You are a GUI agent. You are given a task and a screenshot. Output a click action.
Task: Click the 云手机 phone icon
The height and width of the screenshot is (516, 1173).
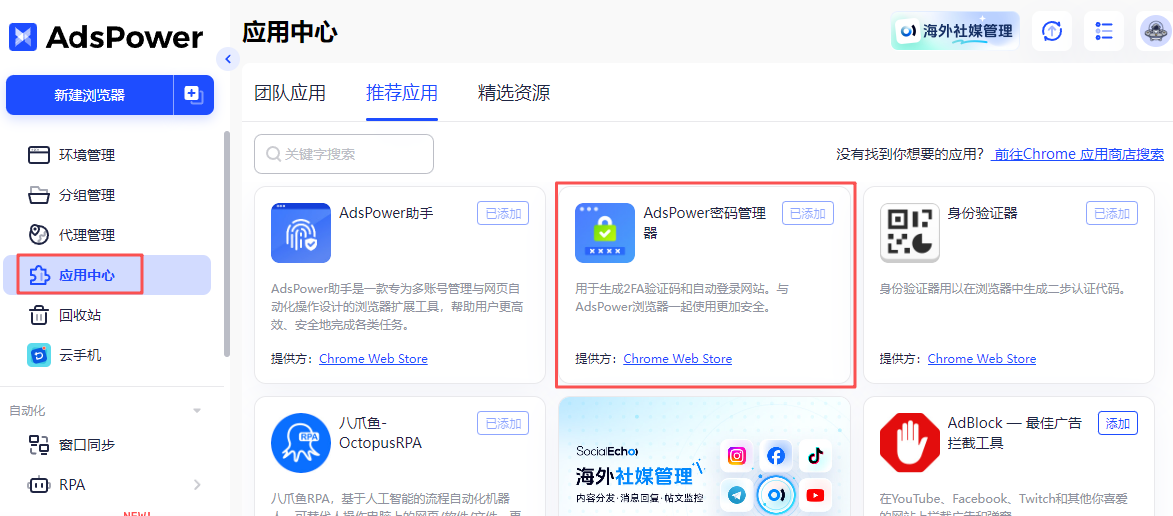pyautogui.click(x=39, y=355)
